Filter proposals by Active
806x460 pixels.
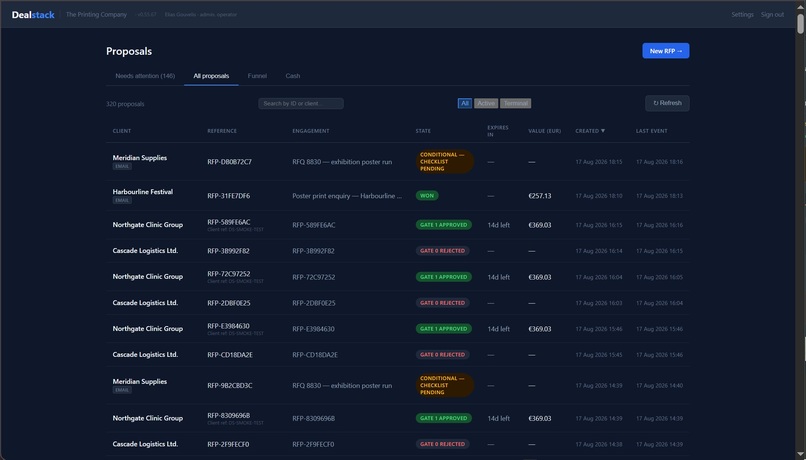486,103
